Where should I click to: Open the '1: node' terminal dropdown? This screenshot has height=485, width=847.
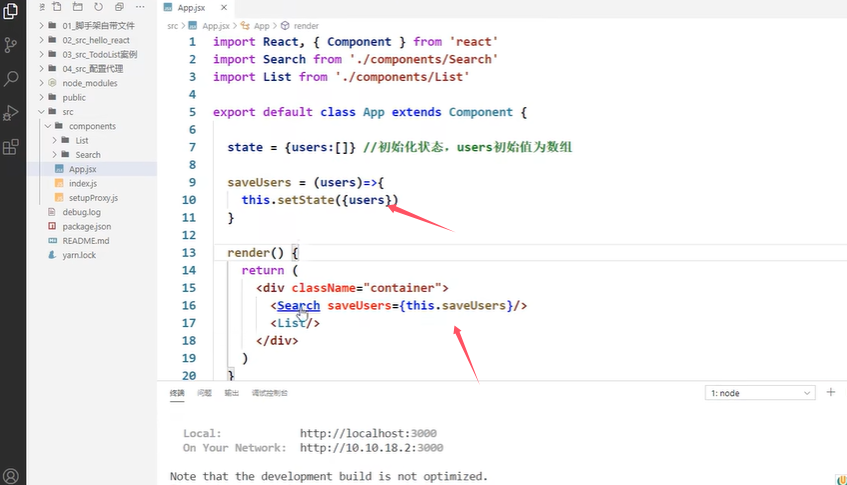[x=759, y=393]
